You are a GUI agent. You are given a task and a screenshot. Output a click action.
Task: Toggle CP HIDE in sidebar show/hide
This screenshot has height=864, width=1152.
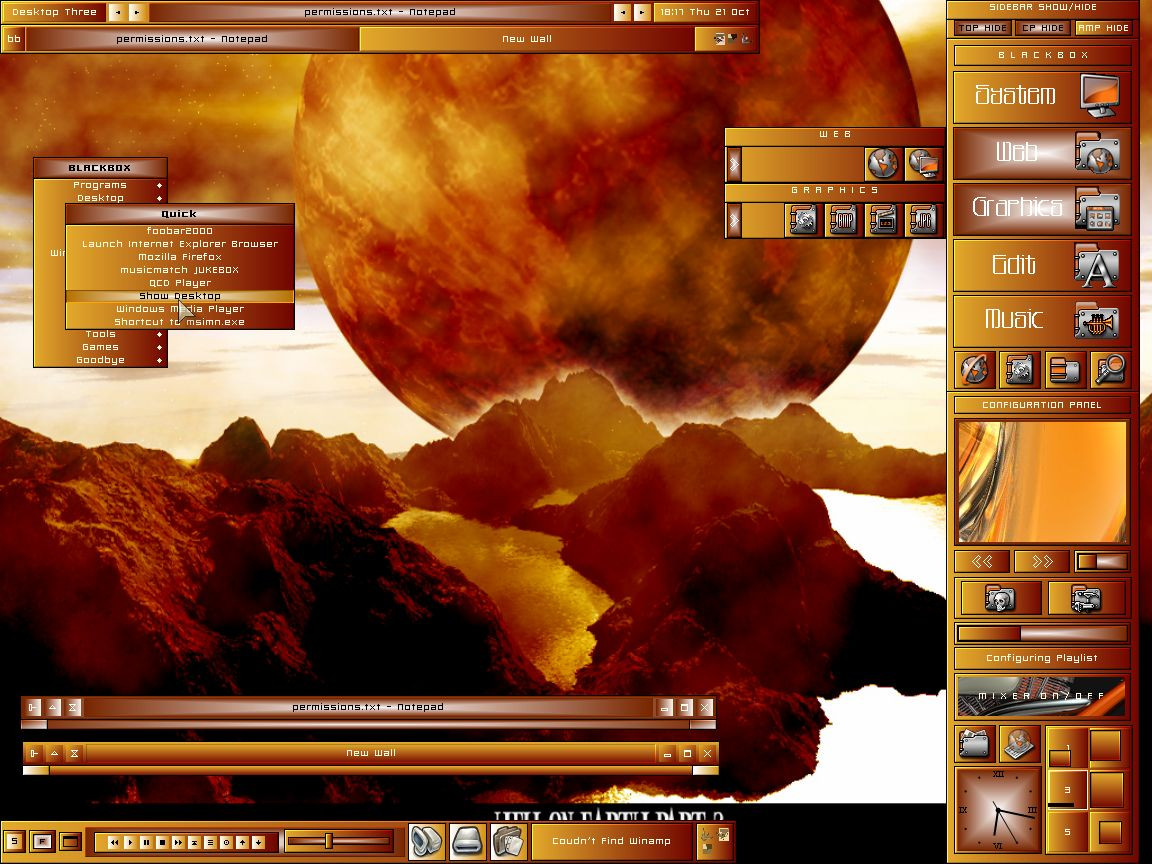click(x=1043, y=28)
